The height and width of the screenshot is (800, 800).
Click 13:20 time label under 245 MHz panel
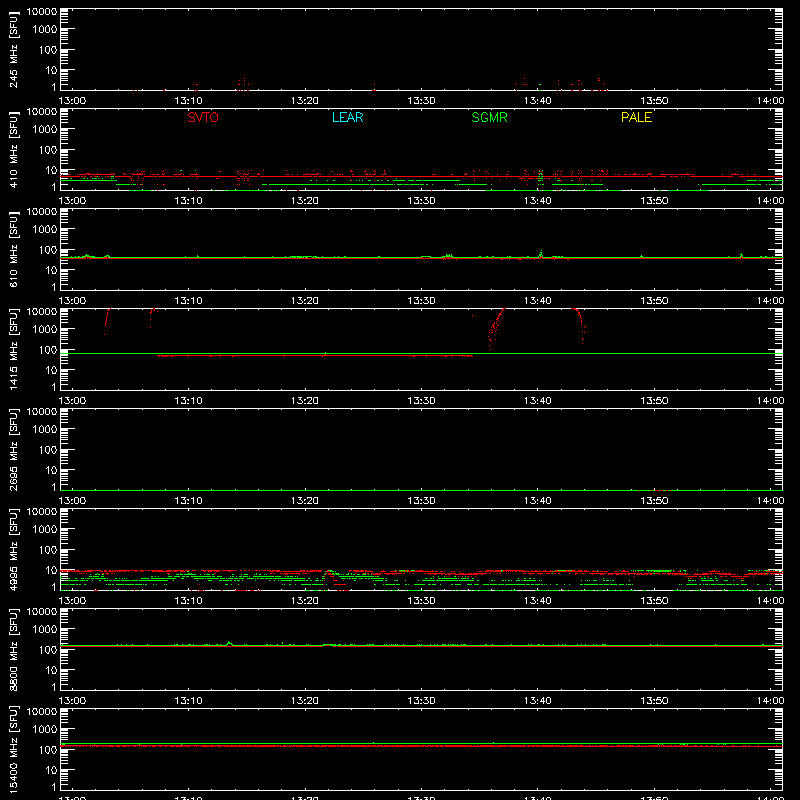305,101
